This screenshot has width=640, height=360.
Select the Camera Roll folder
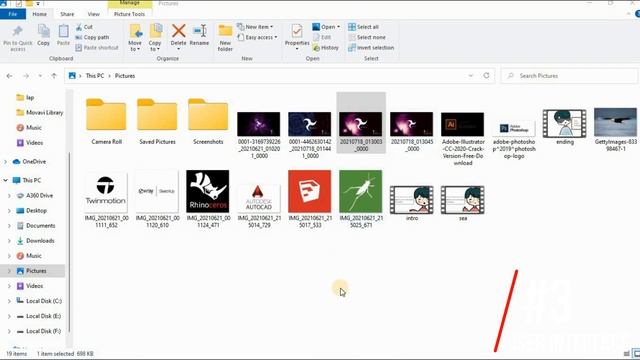106,121
